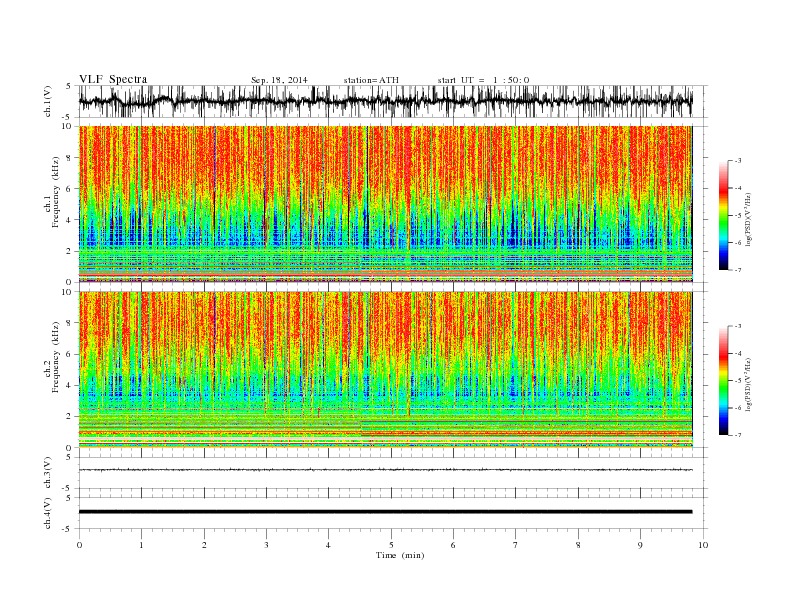
Task: Click the "9" tick on the time axis
Action: tap(640, 545)
